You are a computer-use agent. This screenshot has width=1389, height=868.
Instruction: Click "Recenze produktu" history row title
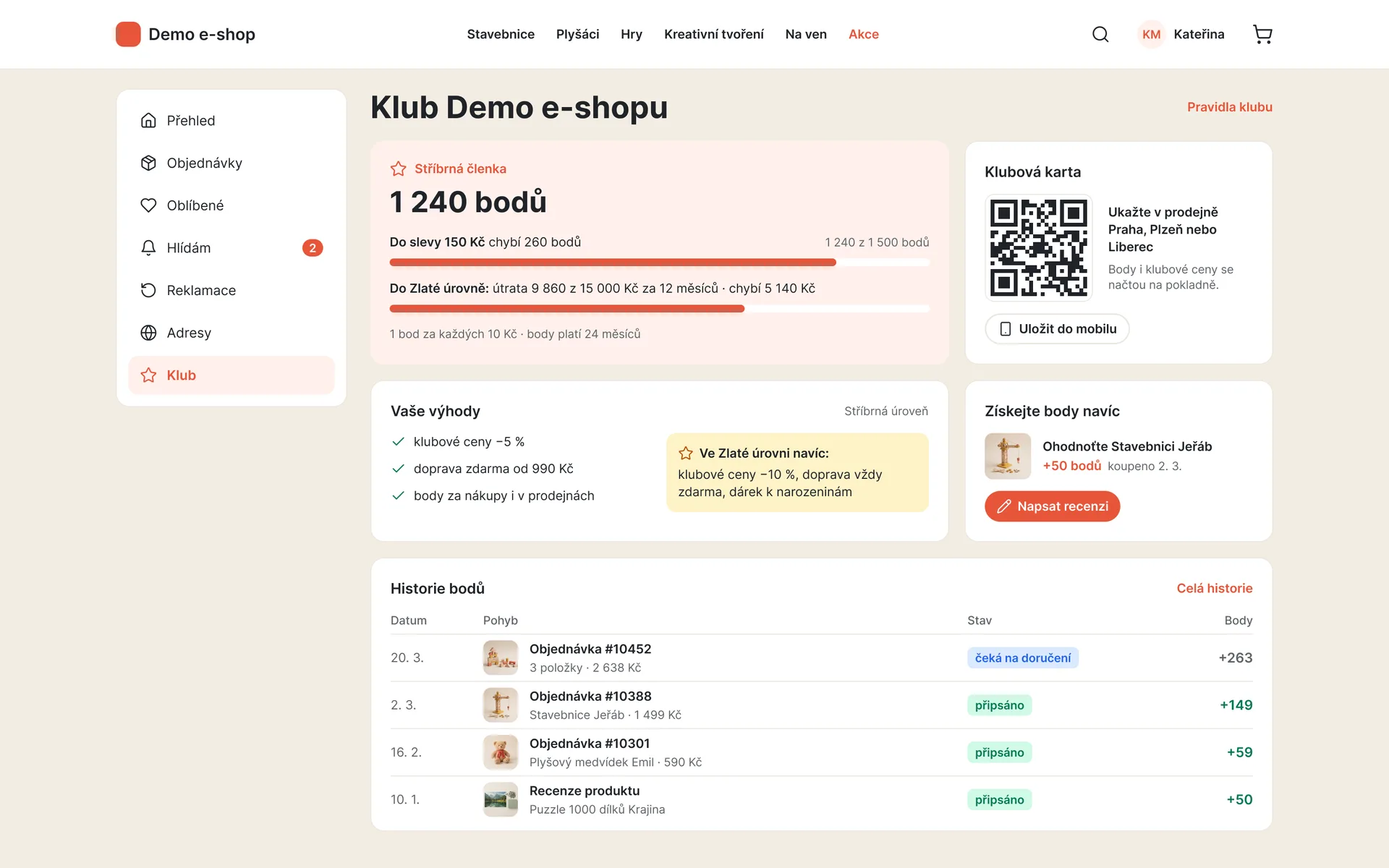click(585, 791)
